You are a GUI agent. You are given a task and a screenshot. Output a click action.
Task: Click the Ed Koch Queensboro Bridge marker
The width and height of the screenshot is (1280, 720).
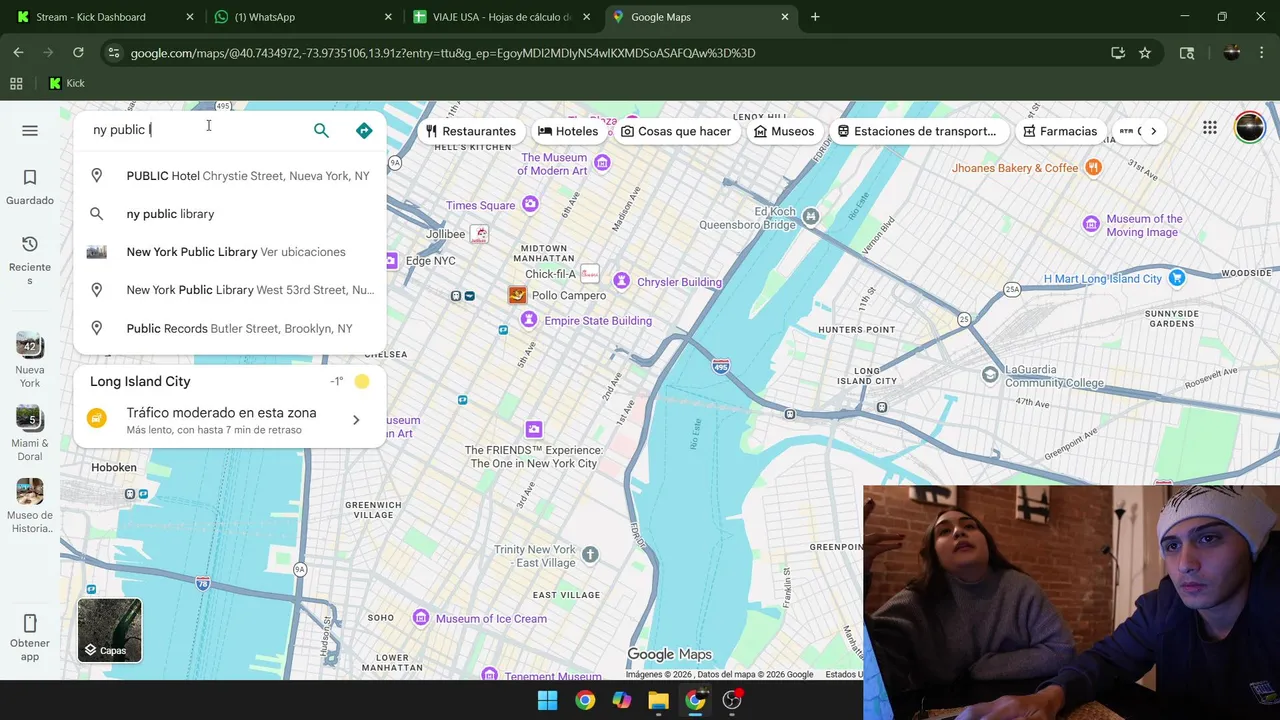click(811, 216)
